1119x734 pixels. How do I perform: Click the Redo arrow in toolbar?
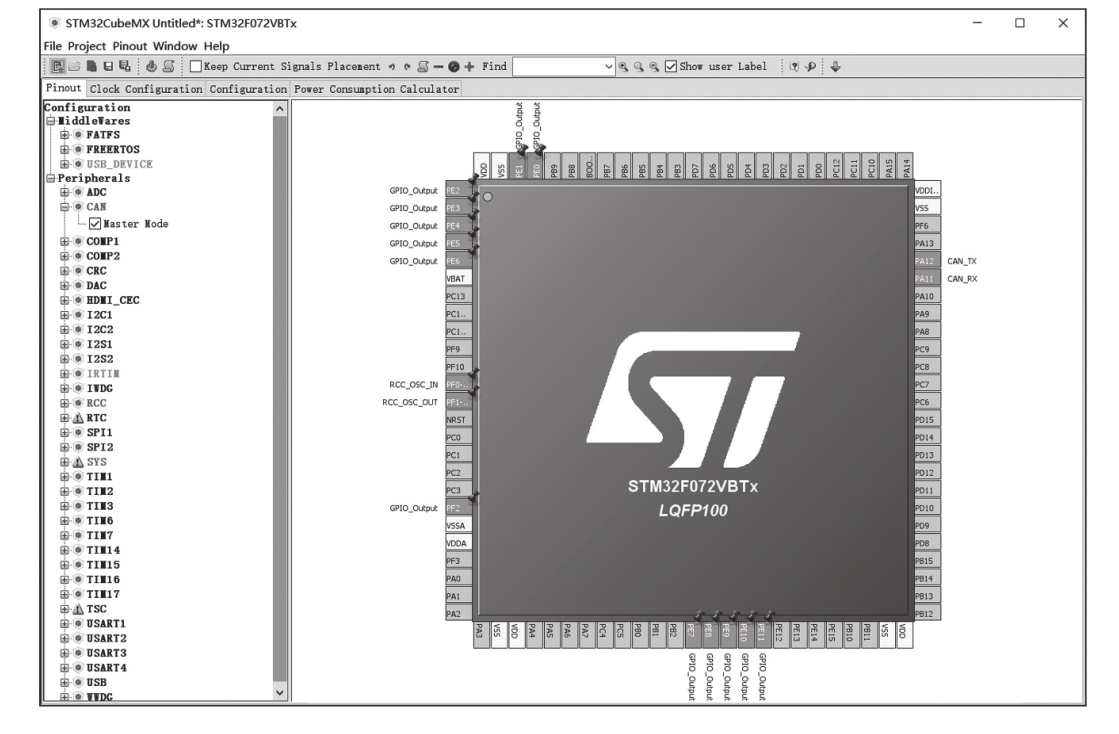[407, 66]
